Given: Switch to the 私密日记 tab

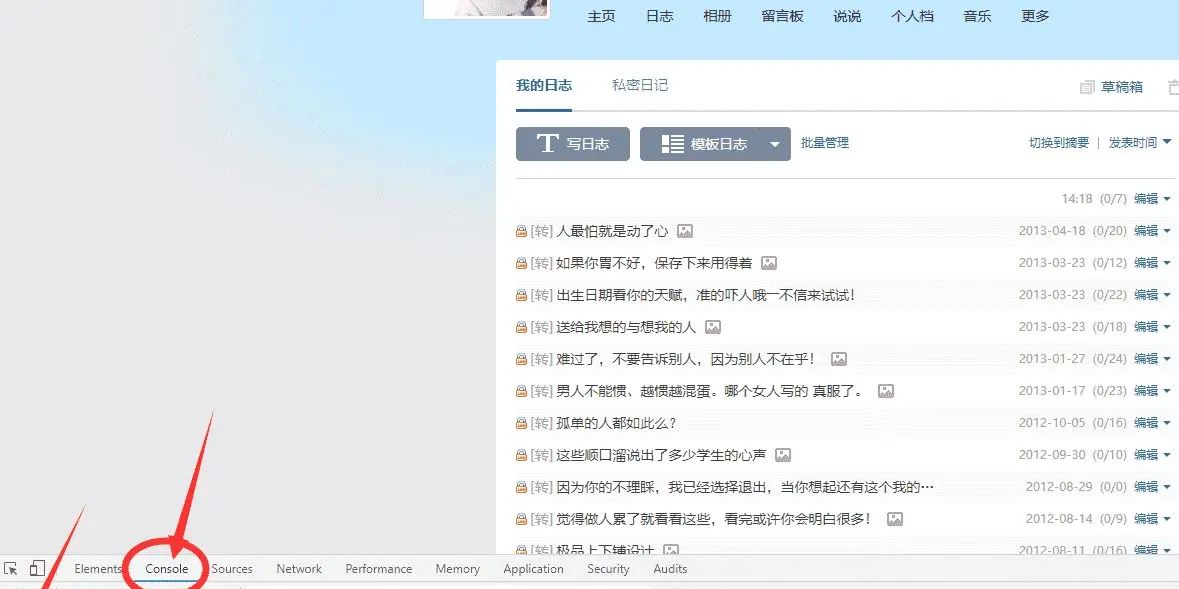Looking at the screenshot, I should pos(639,85).
